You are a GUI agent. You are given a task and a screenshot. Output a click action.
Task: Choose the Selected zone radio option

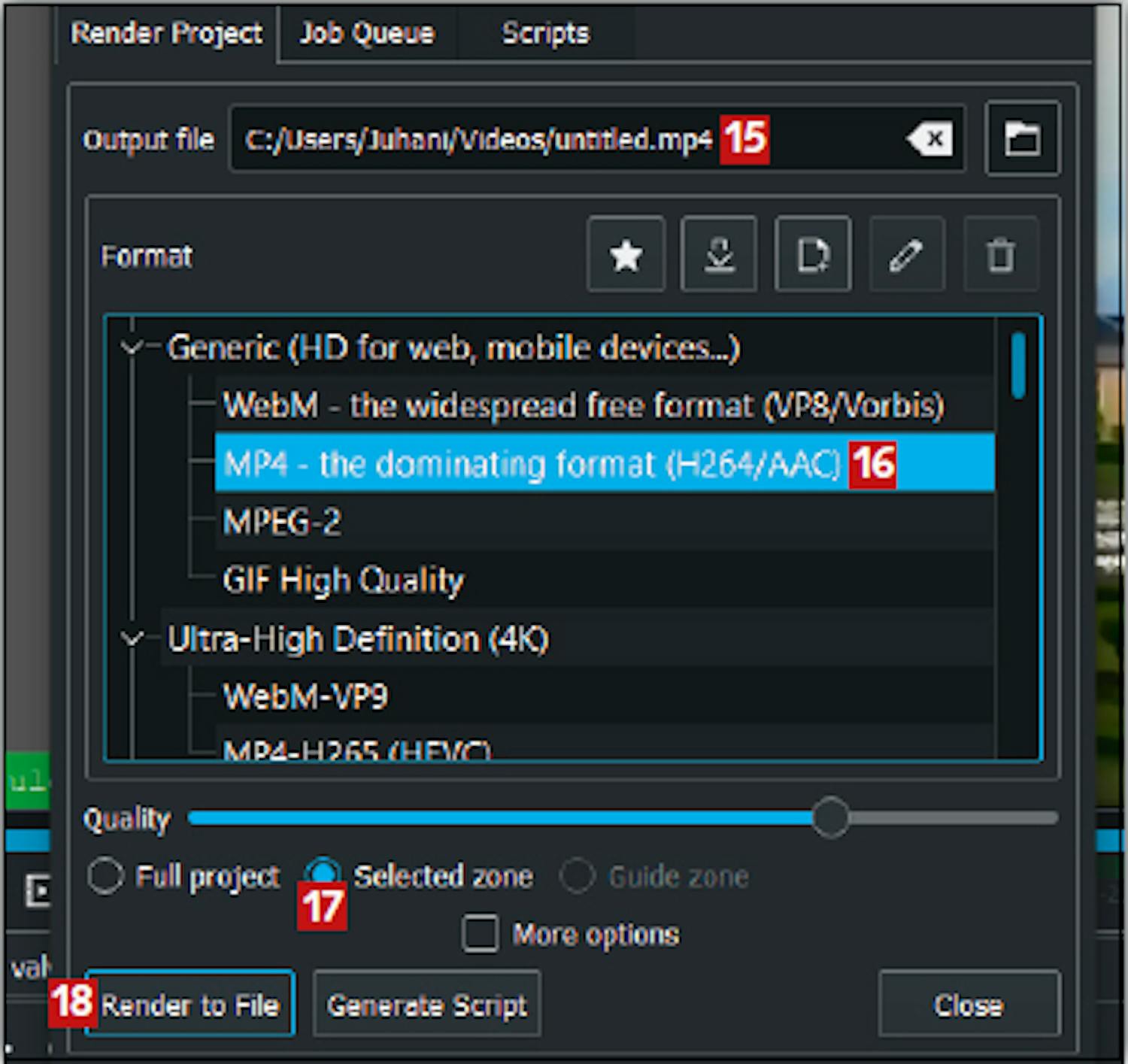[323, 872]
